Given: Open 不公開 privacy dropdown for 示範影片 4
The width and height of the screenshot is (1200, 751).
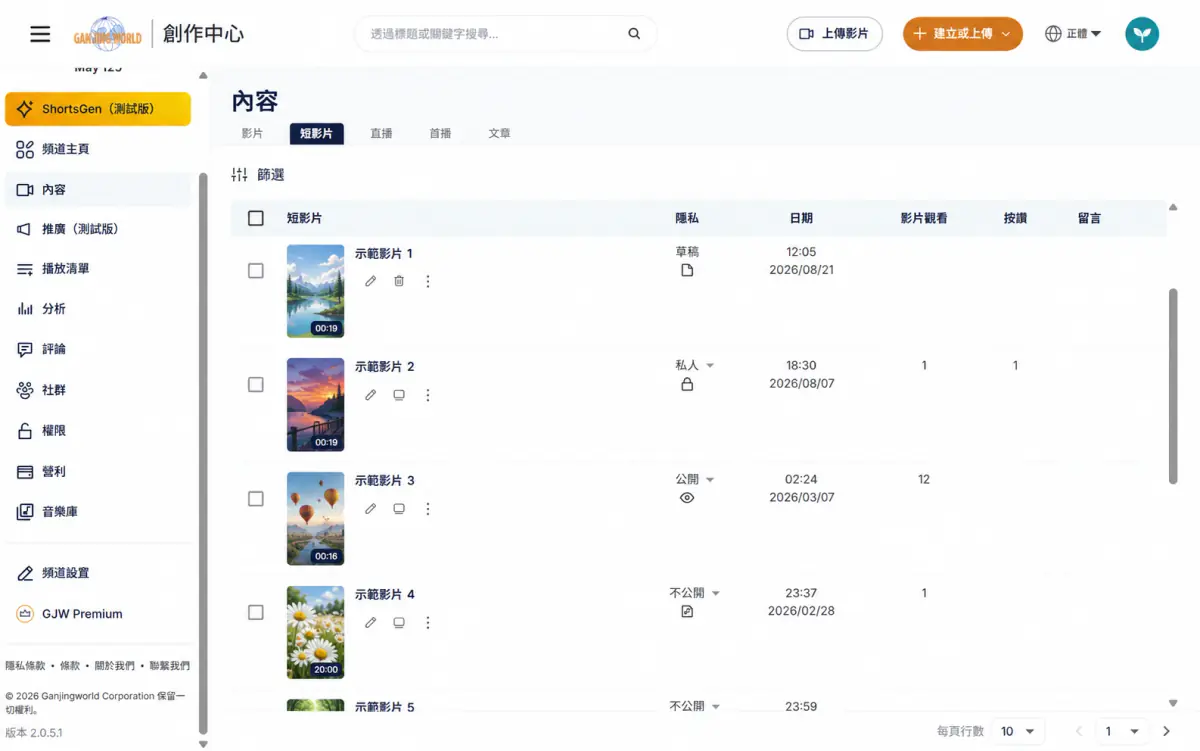Looking at the screenshot, I should click(x=695, y=593).
